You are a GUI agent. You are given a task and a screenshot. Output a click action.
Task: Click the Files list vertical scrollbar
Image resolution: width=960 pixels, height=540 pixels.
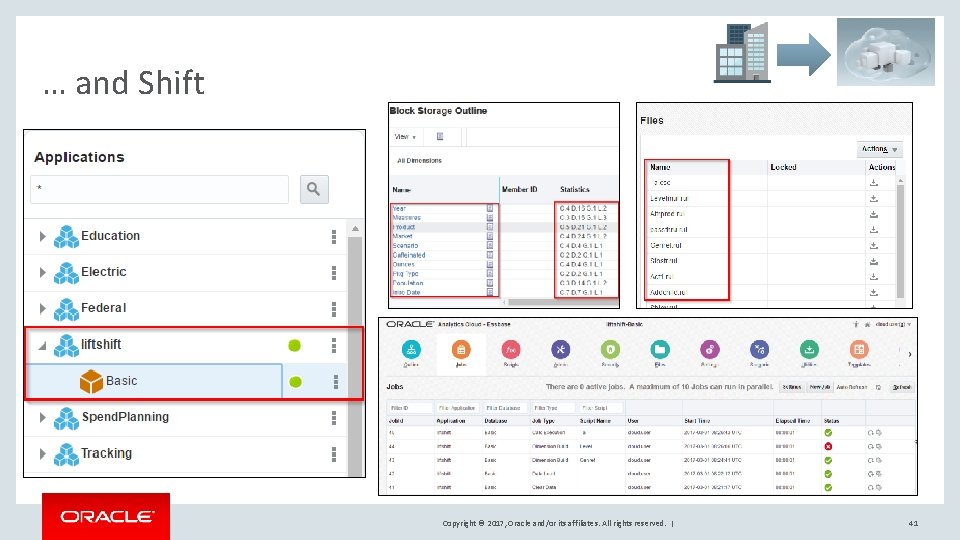click(x=900, y=239)
